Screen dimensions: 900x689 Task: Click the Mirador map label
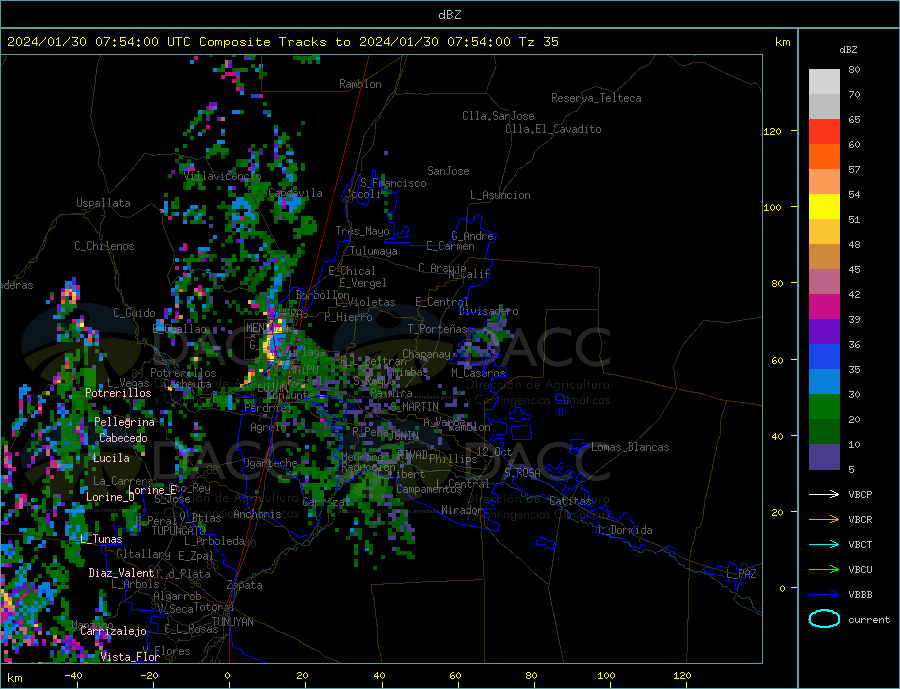(462, 509)
